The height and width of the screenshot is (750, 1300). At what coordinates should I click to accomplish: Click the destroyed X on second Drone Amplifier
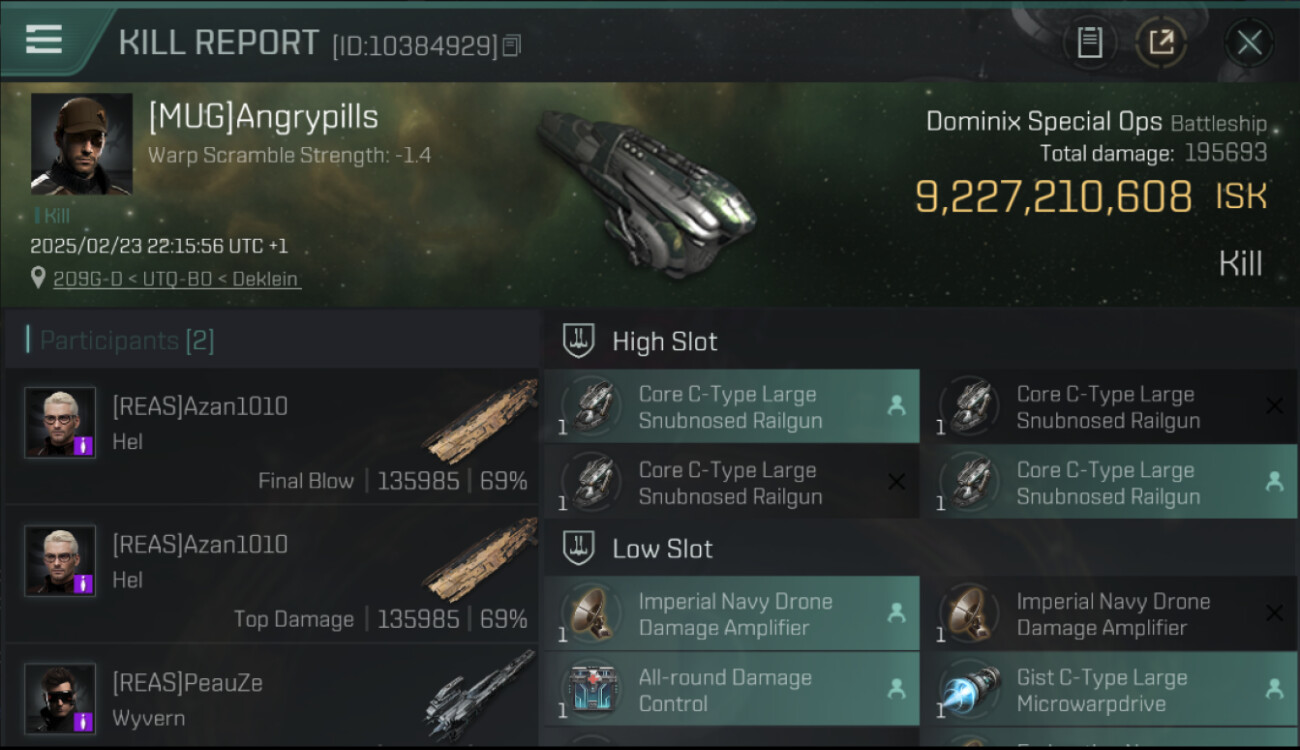1274,613
